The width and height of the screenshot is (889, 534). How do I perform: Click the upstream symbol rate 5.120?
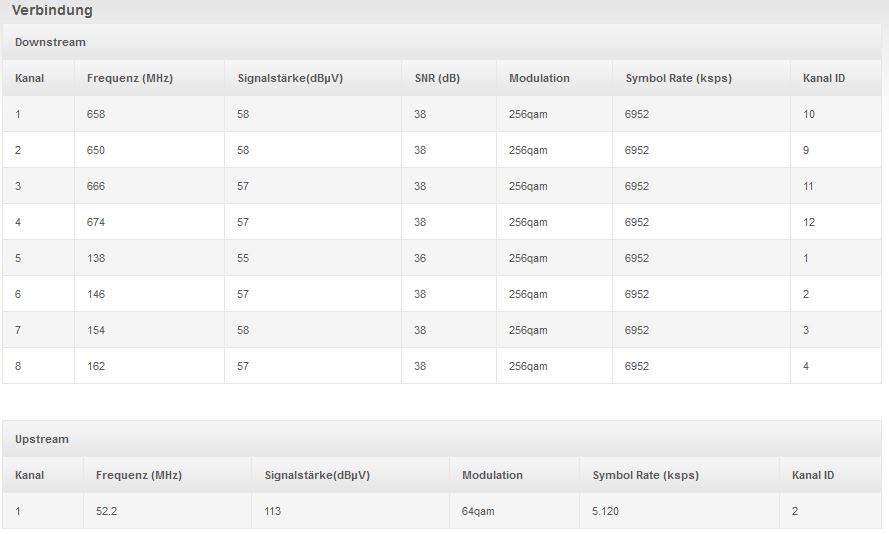606,511
